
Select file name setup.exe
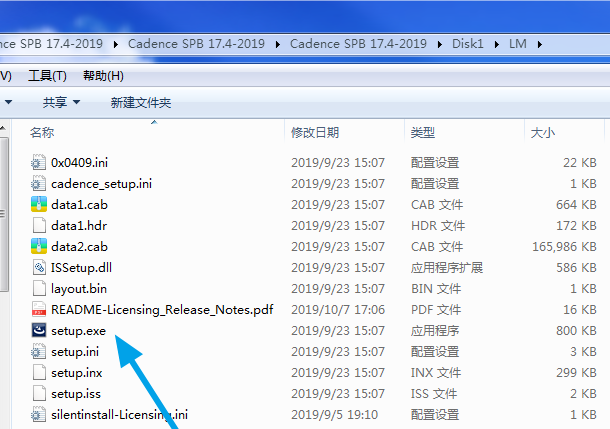79,331
